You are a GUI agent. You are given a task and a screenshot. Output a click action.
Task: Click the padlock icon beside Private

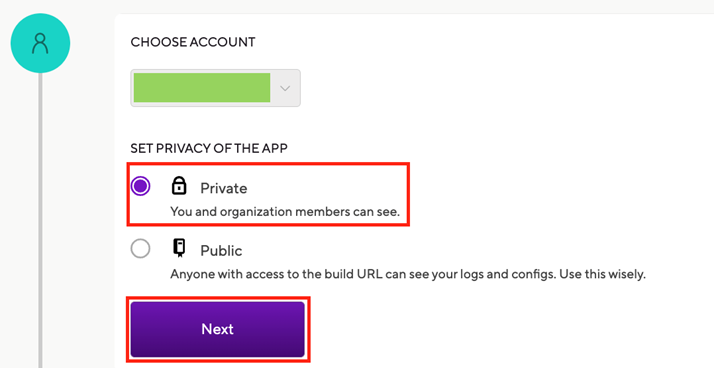(x=179, y=185)
